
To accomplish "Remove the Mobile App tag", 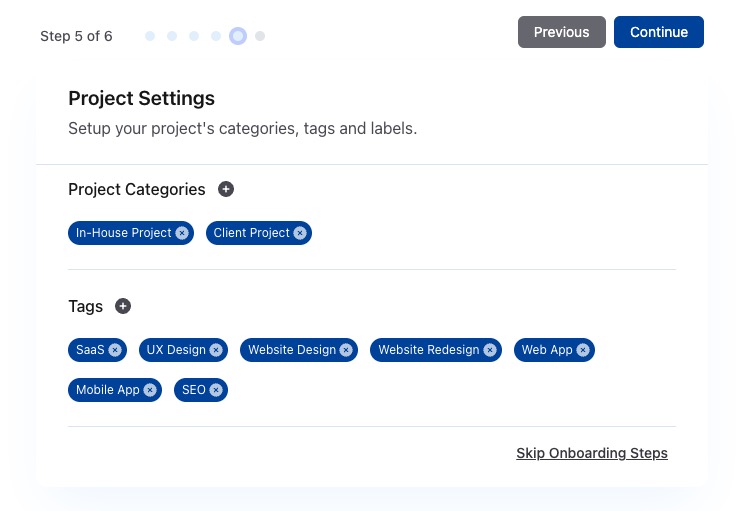I will point(150,390).
